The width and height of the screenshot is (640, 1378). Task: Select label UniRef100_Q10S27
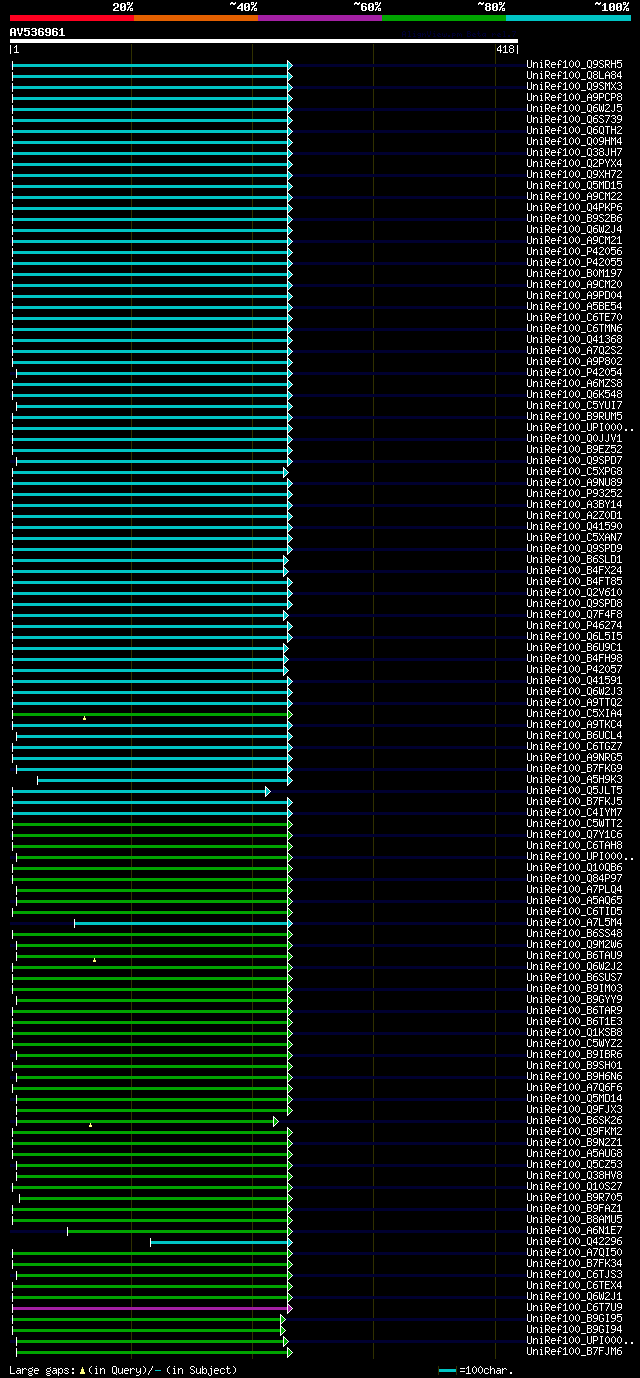(574, 1186)
